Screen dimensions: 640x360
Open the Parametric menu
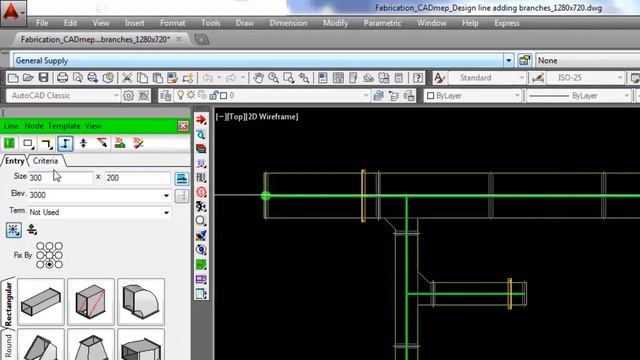(x=382, y=23)
